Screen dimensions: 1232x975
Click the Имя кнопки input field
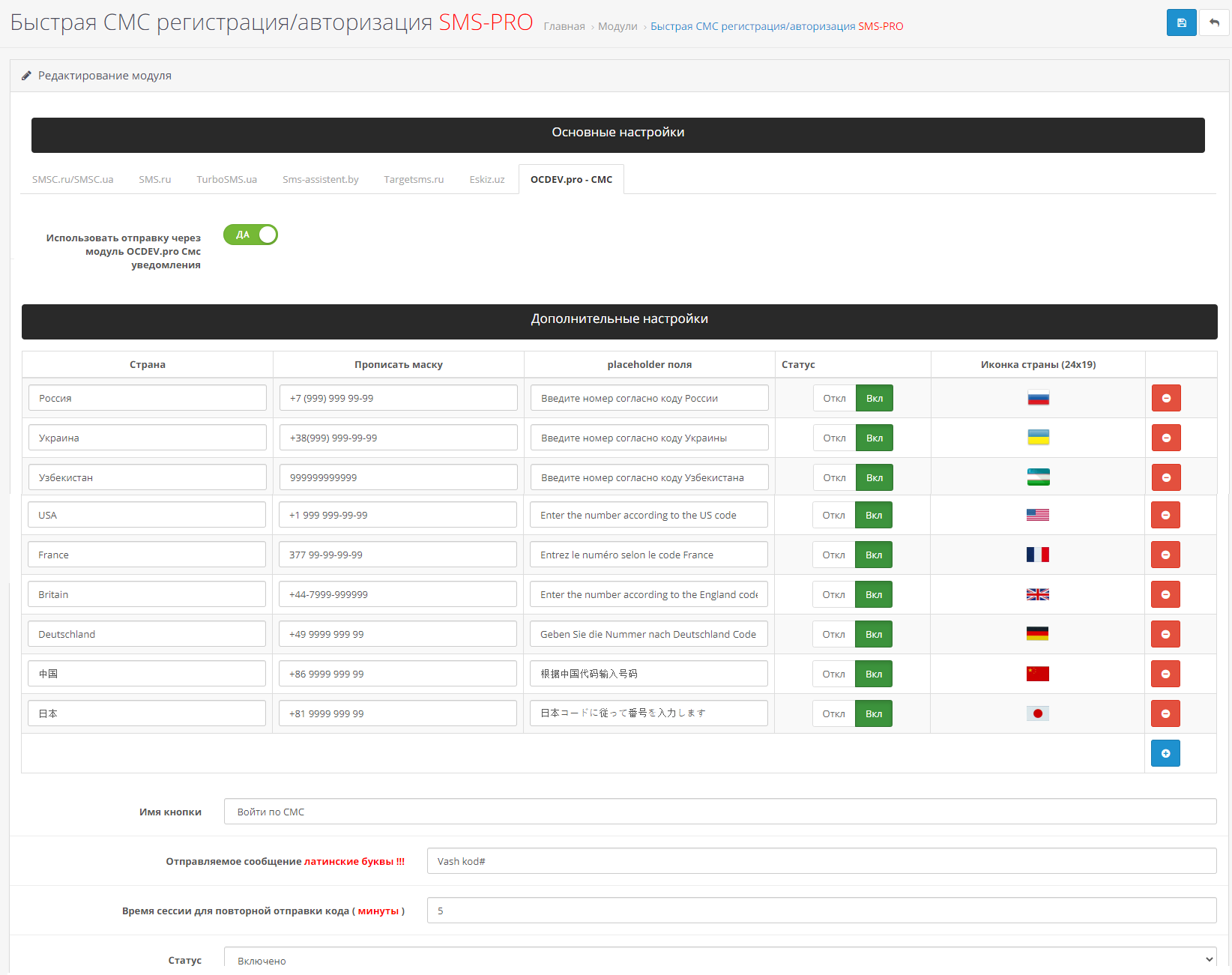pos(719,812)
